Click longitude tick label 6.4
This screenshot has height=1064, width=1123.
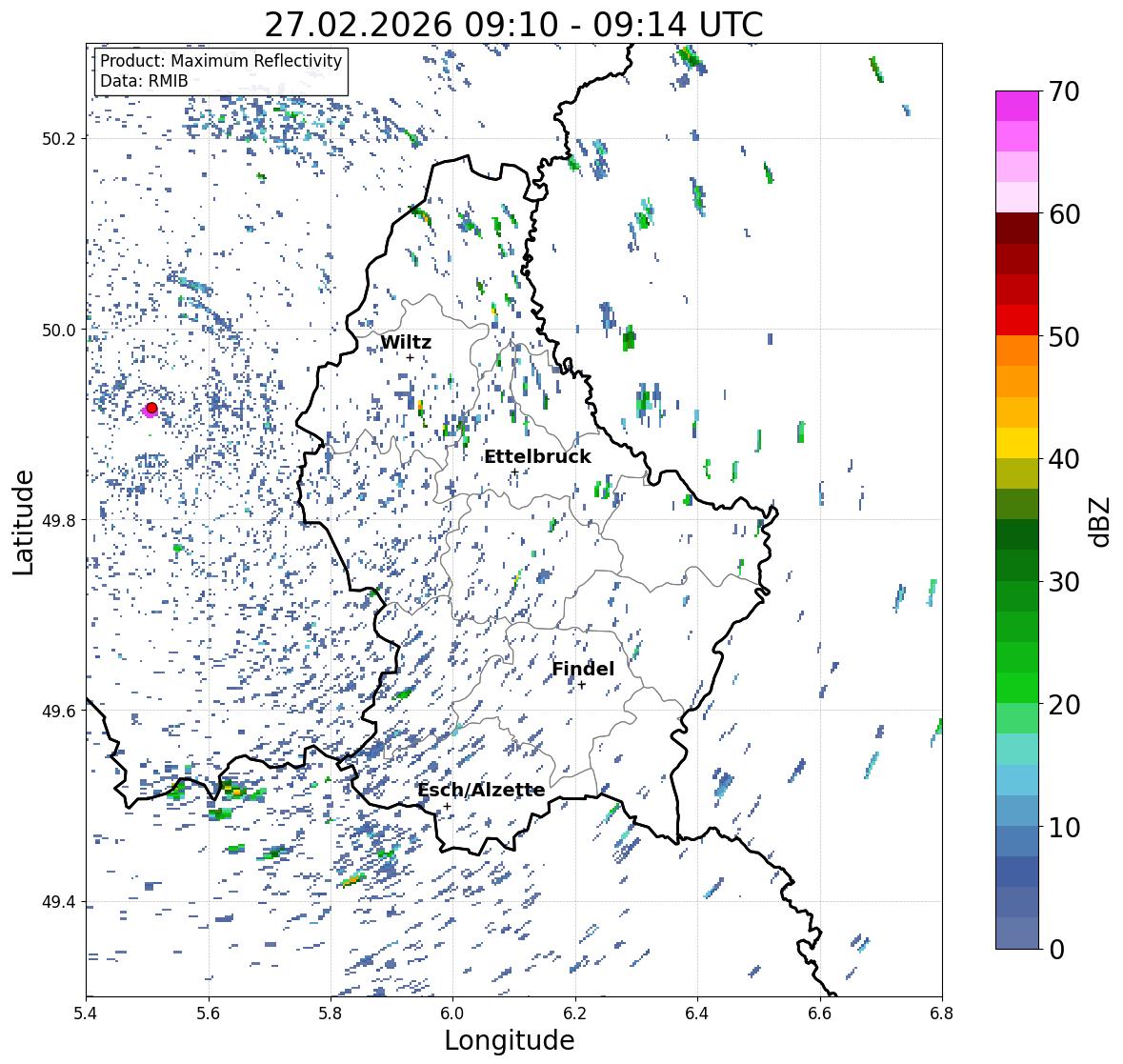697,1014
